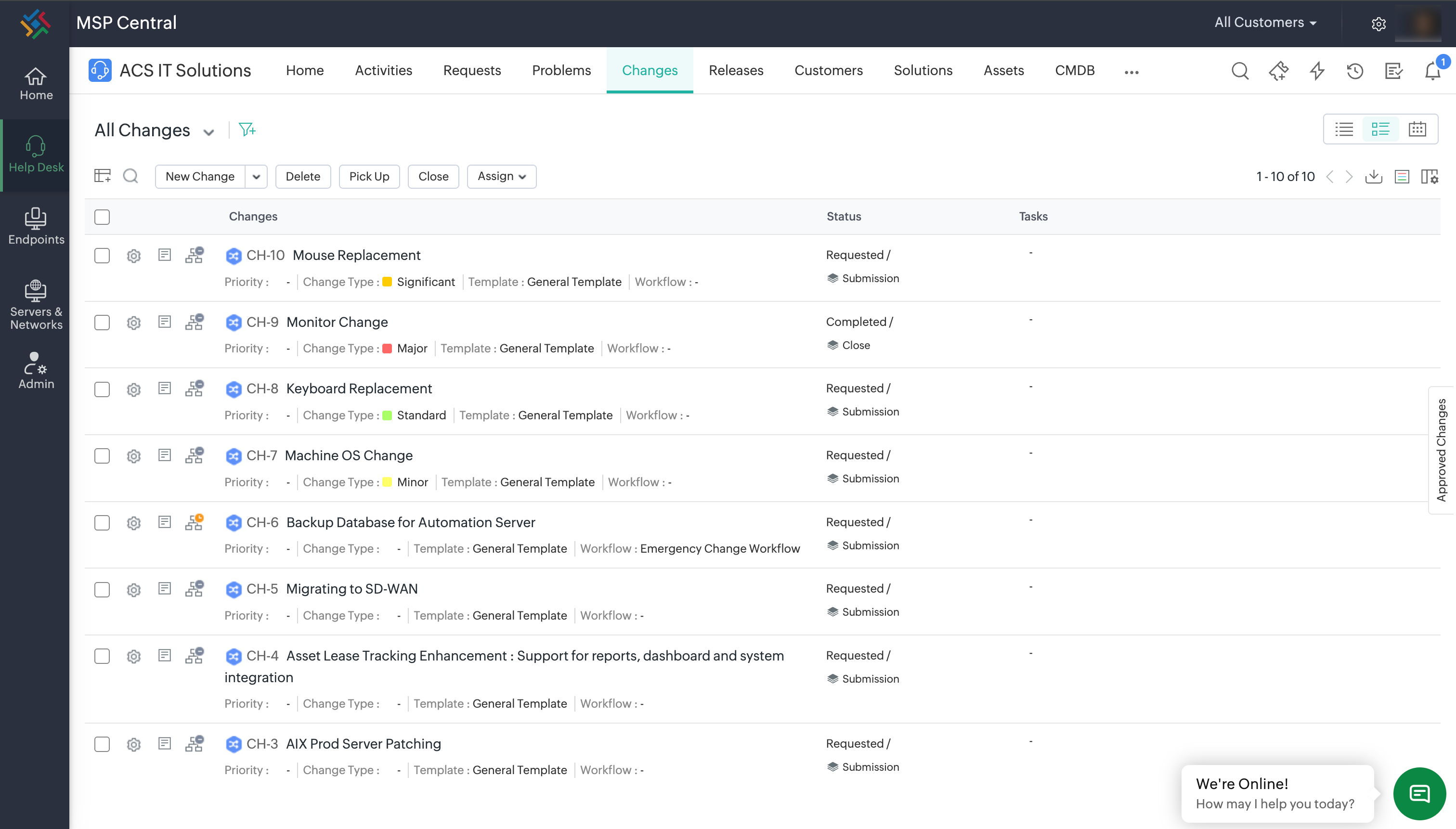Viewport: 1456px width, 829px height.
Task: Click the recent history clock icon
Action: (x=1355, y=71)
